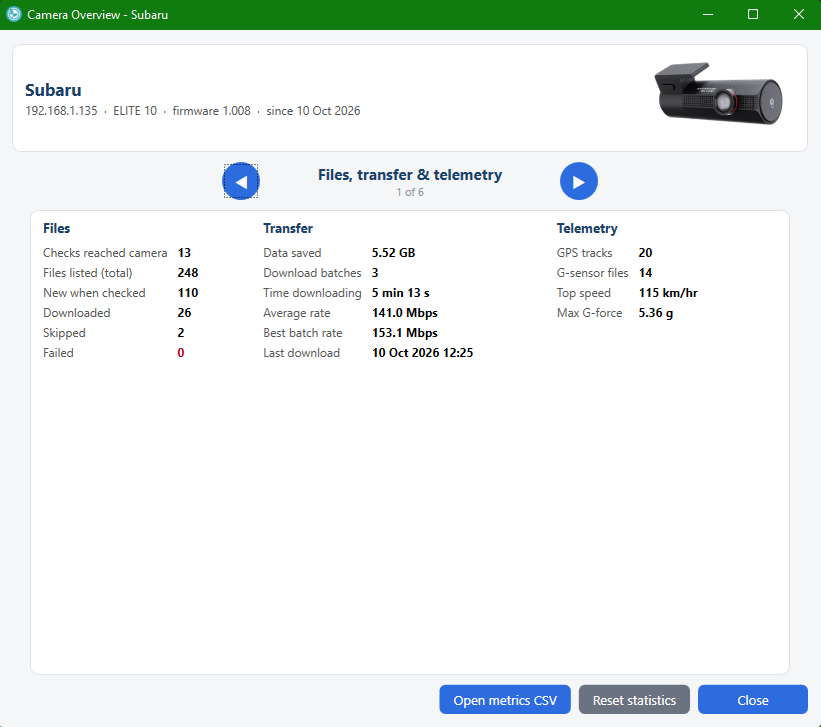The width and height of the screenshot is (821, 727).
Task: Click the 'Last download' label
Action: [x=302, y=353]
